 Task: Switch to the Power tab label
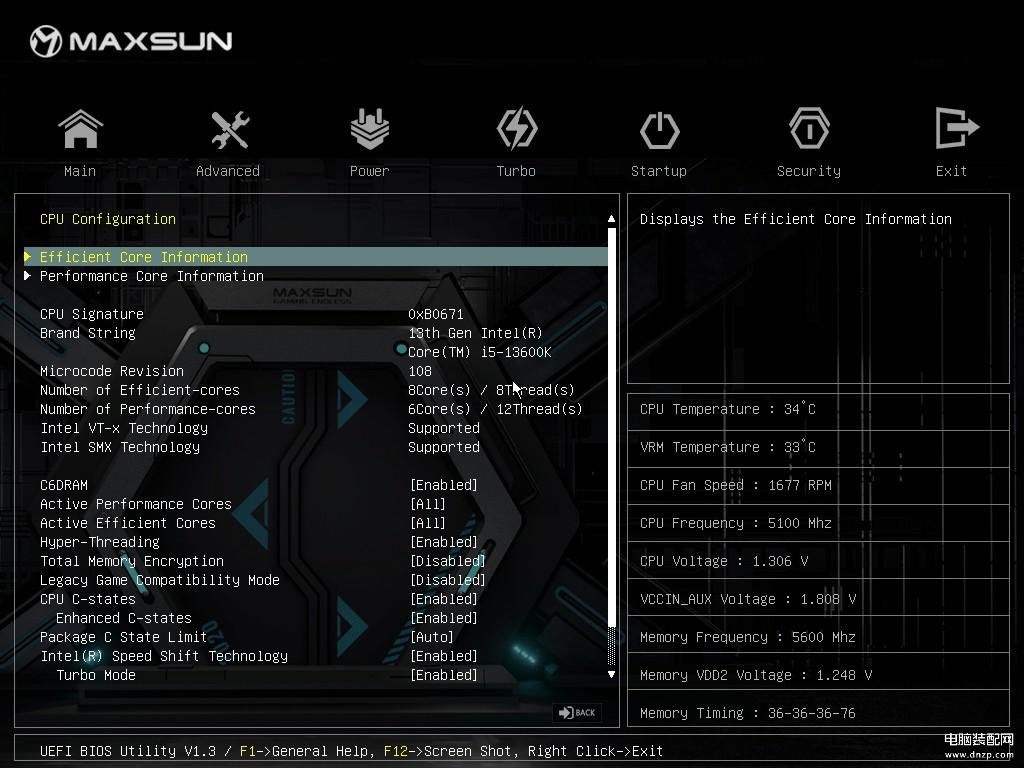[x=370, y=171]
